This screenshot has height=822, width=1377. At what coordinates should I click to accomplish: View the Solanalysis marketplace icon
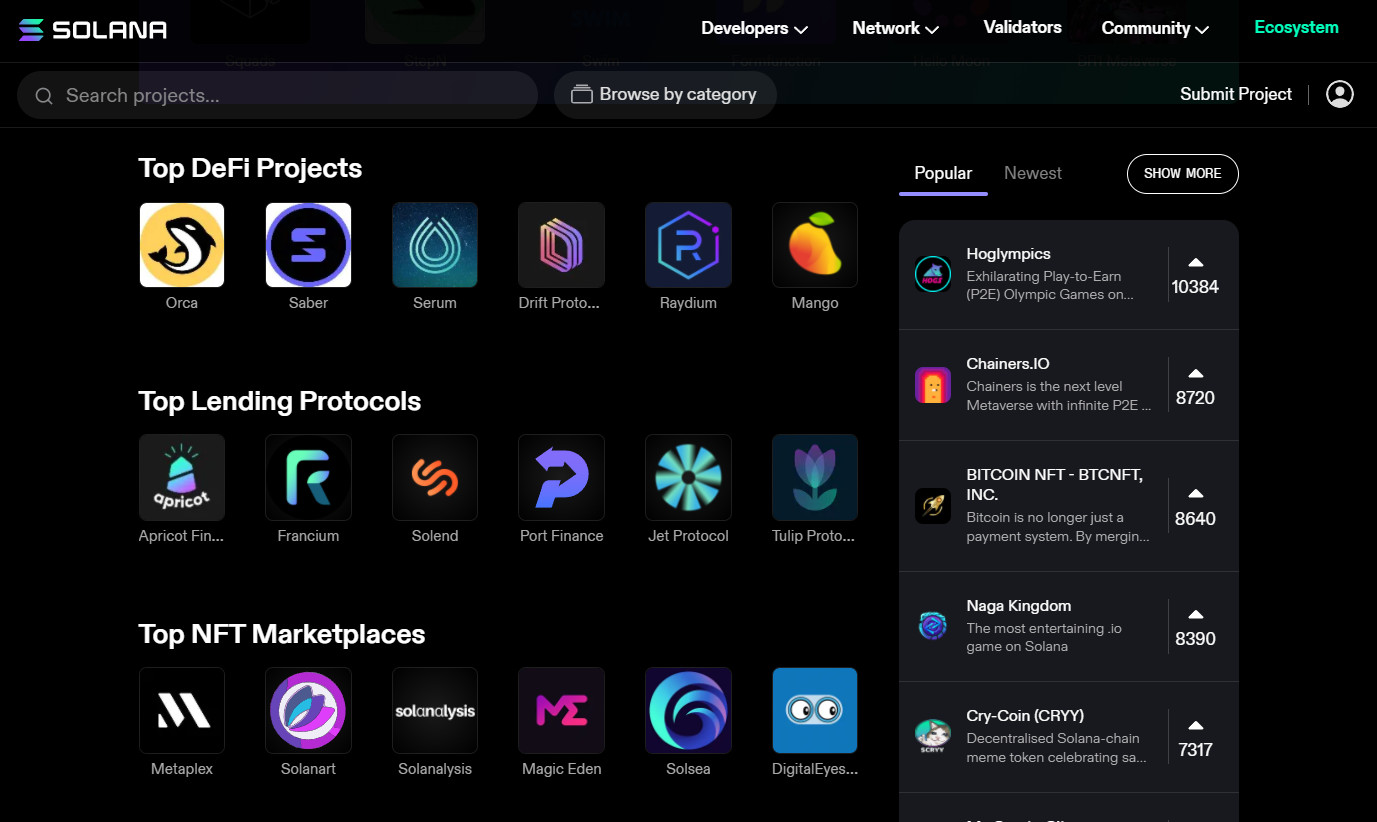(435, 710)
